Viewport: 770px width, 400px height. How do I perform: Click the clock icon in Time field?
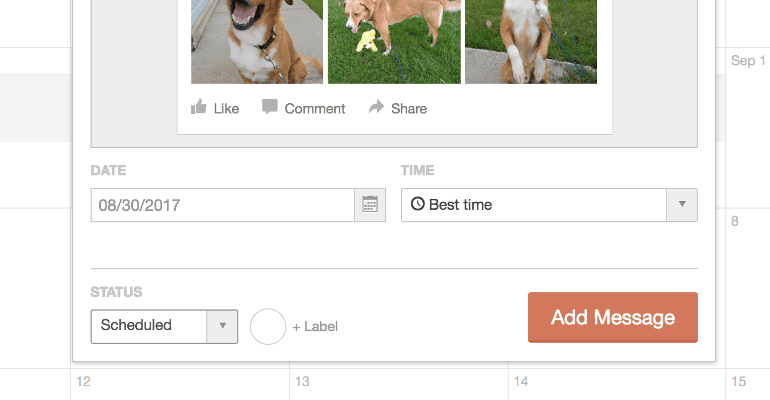coord(418,205)
